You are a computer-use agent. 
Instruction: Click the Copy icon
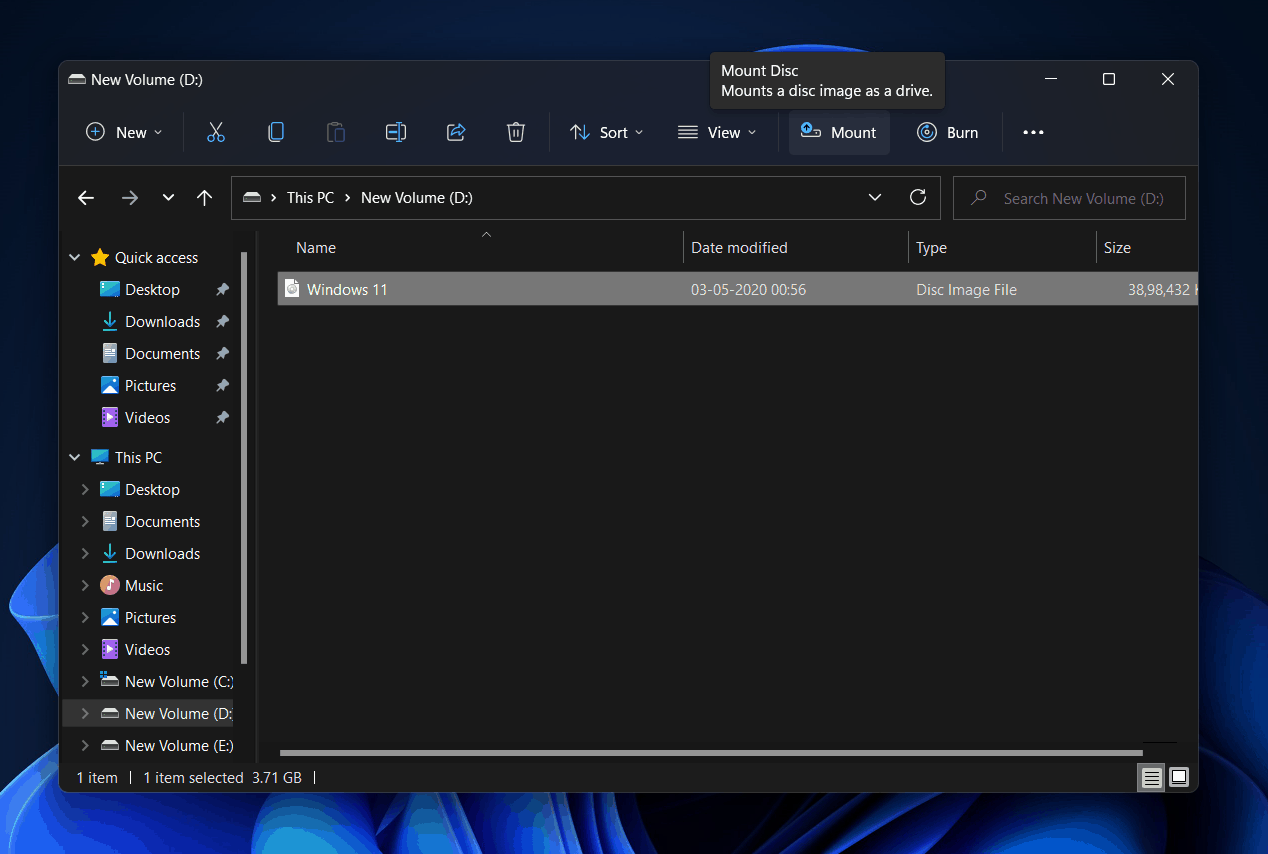(276, 131)
